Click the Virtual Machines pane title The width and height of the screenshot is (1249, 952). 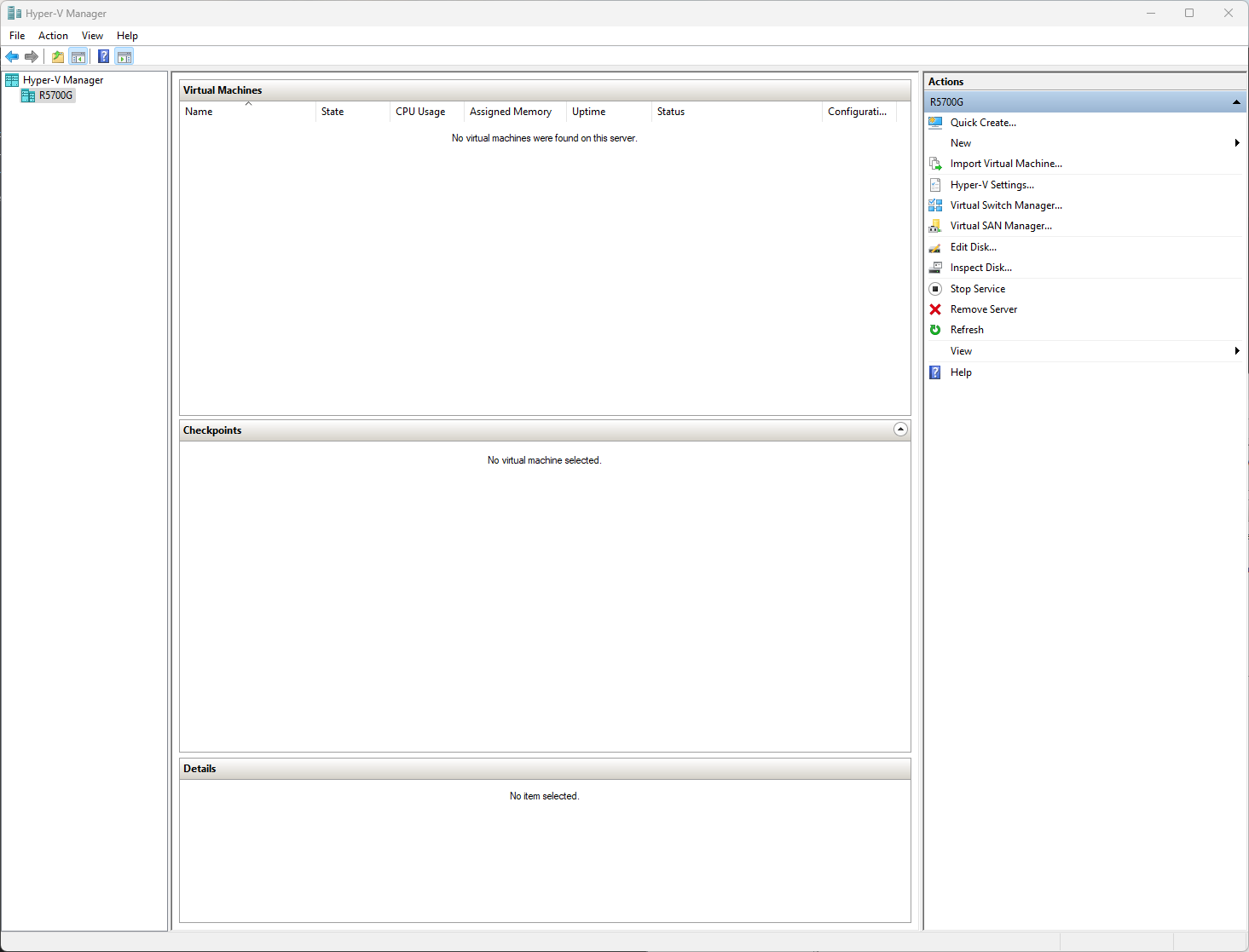223,90
